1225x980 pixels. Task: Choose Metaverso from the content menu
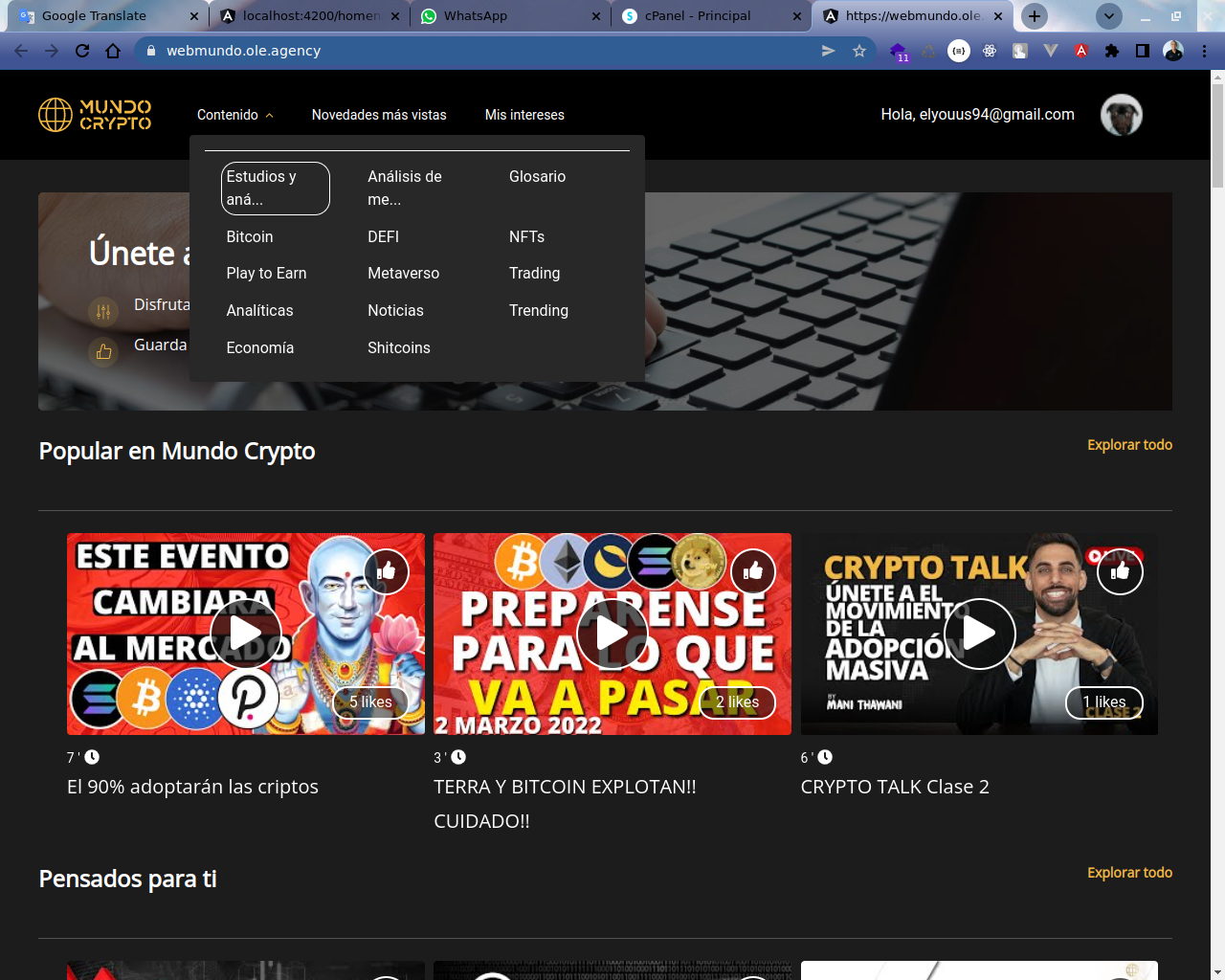pos(403,274)
